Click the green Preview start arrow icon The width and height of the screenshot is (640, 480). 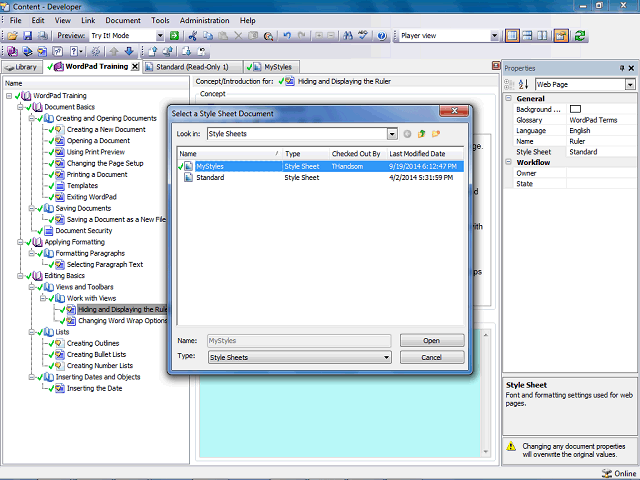[174, 36]
